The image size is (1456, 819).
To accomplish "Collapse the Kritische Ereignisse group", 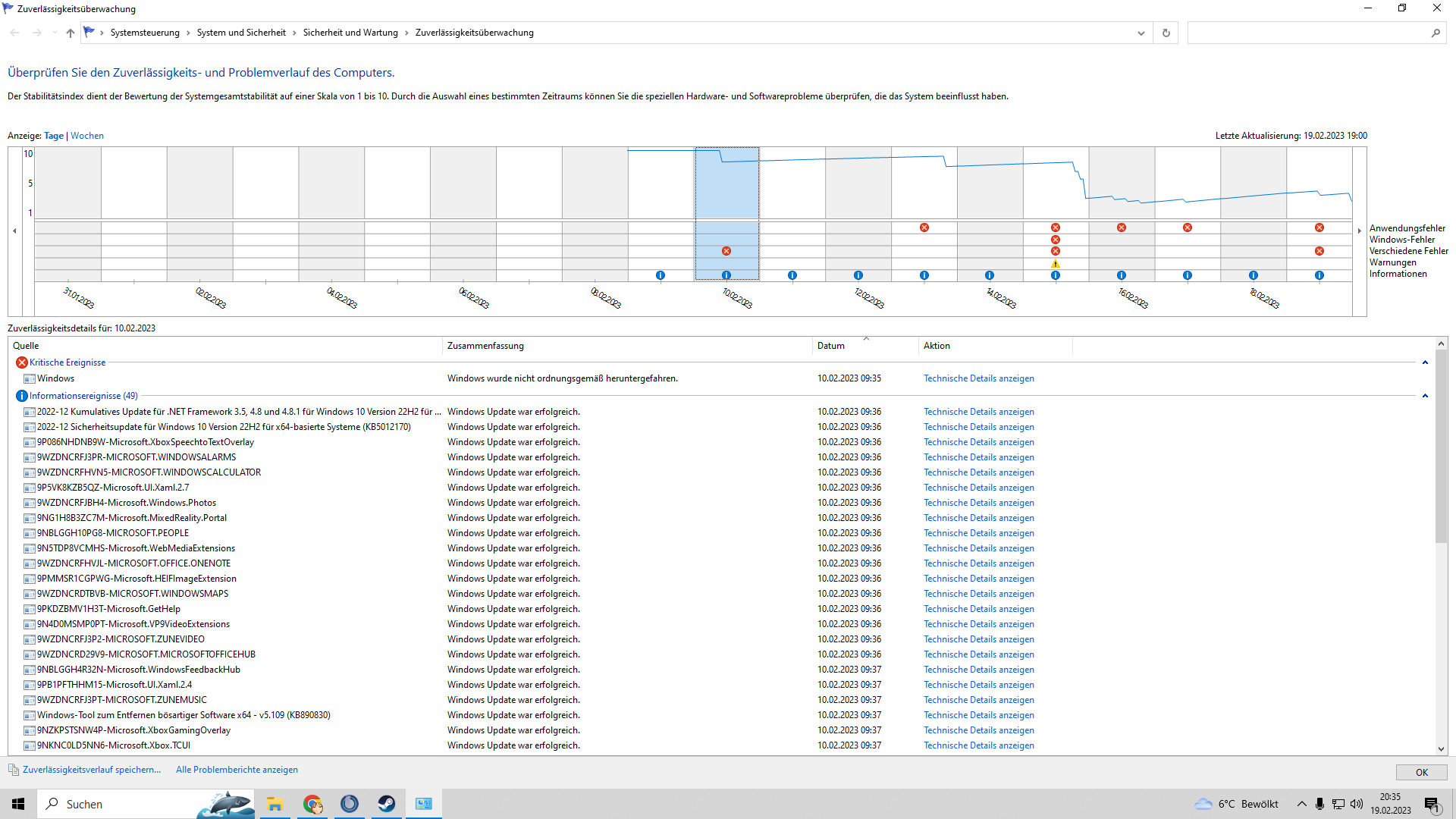I will click(x=1425, y=362).
